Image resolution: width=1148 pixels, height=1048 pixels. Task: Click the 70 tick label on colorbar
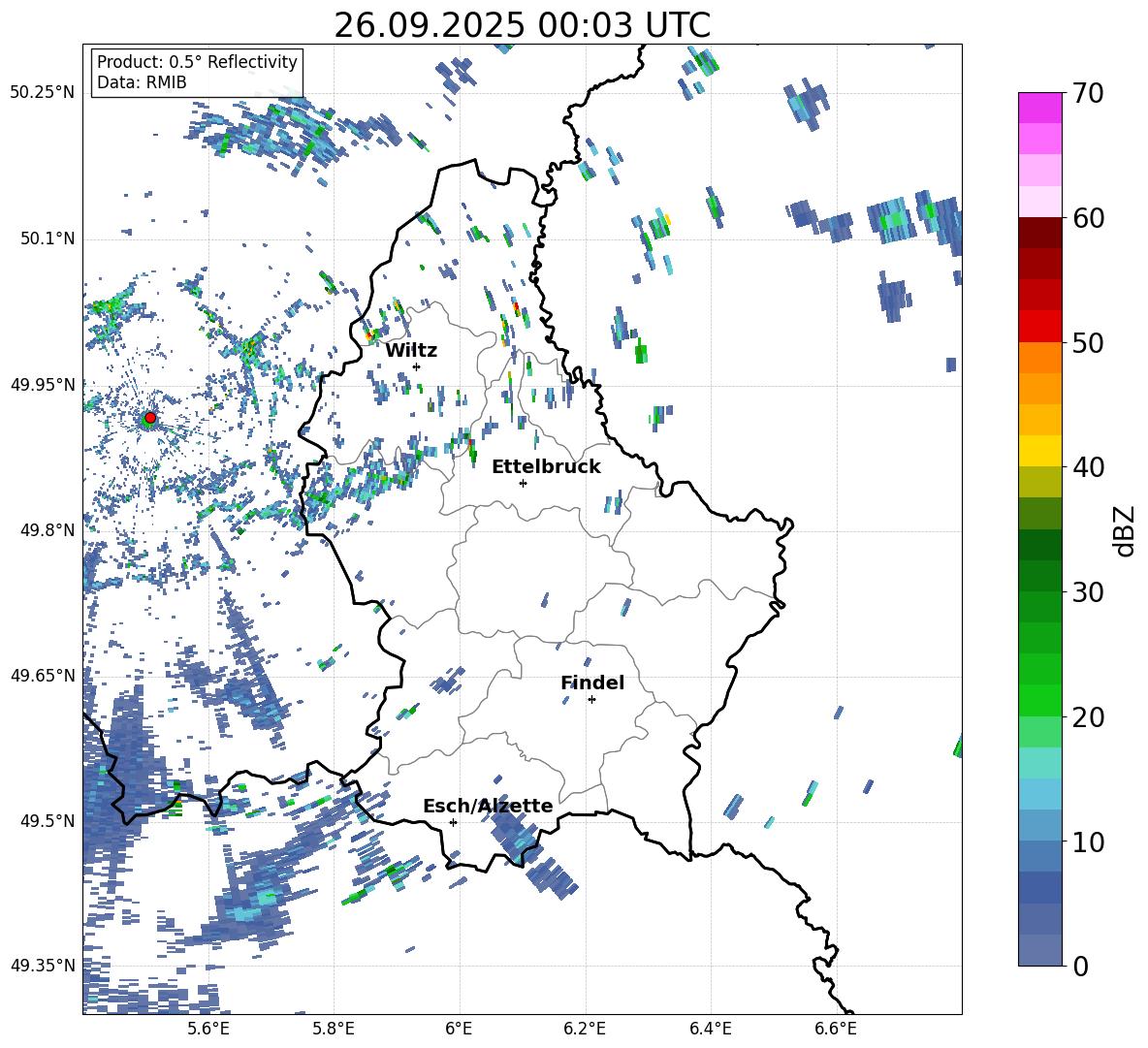pyautogui.click(x=1092, y=93)
